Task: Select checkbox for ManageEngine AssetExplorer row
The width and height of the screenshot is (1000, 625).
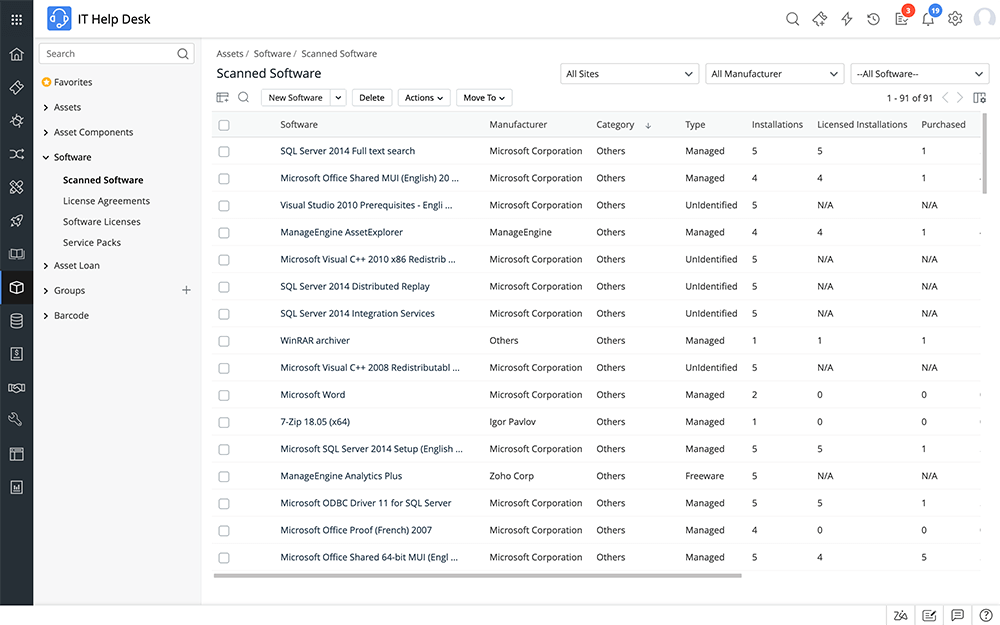Action: [x=223, y=232]
